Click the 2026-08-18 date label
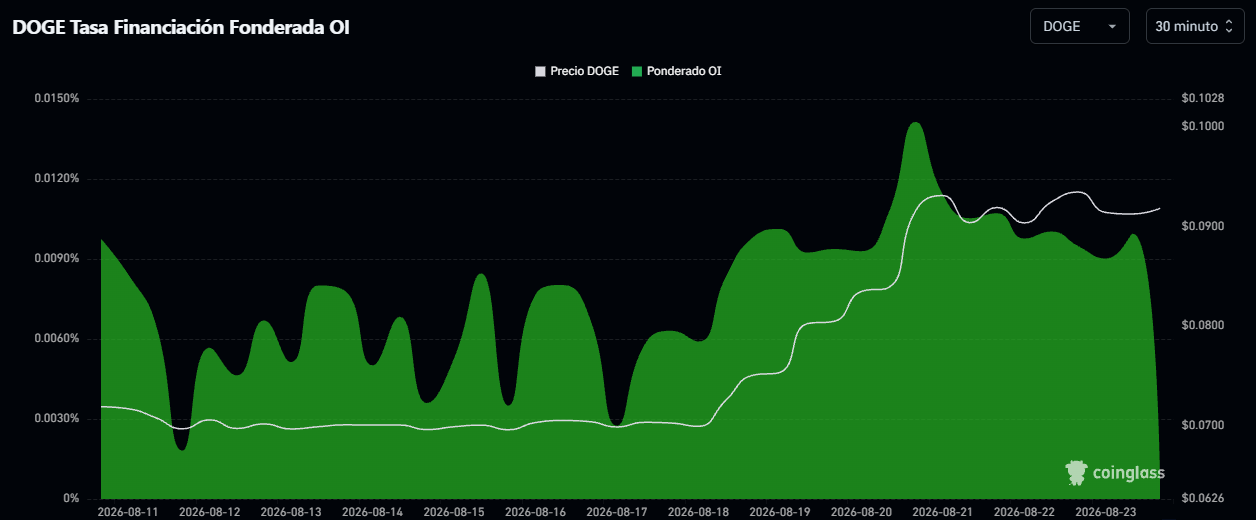 pos(699,512)
